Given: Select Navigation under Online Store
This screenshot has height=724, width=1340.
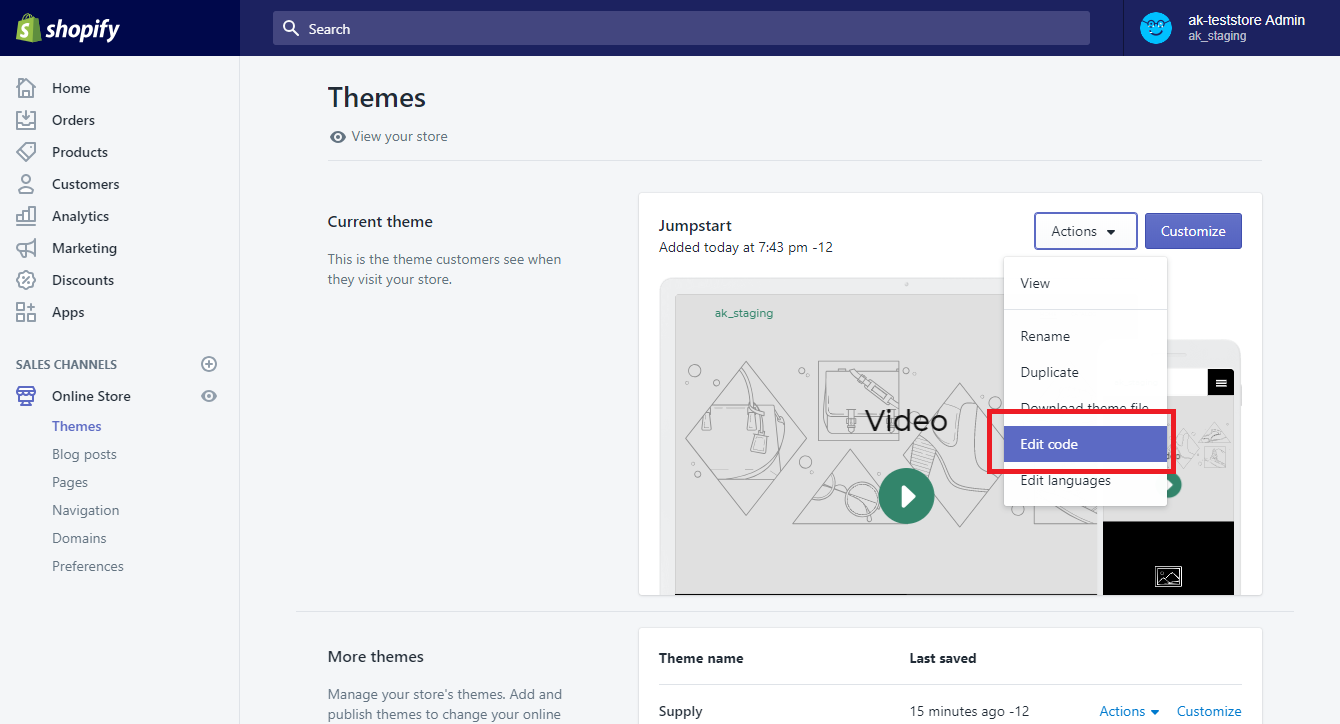Looking at the screenshot, I should (85, 510).
